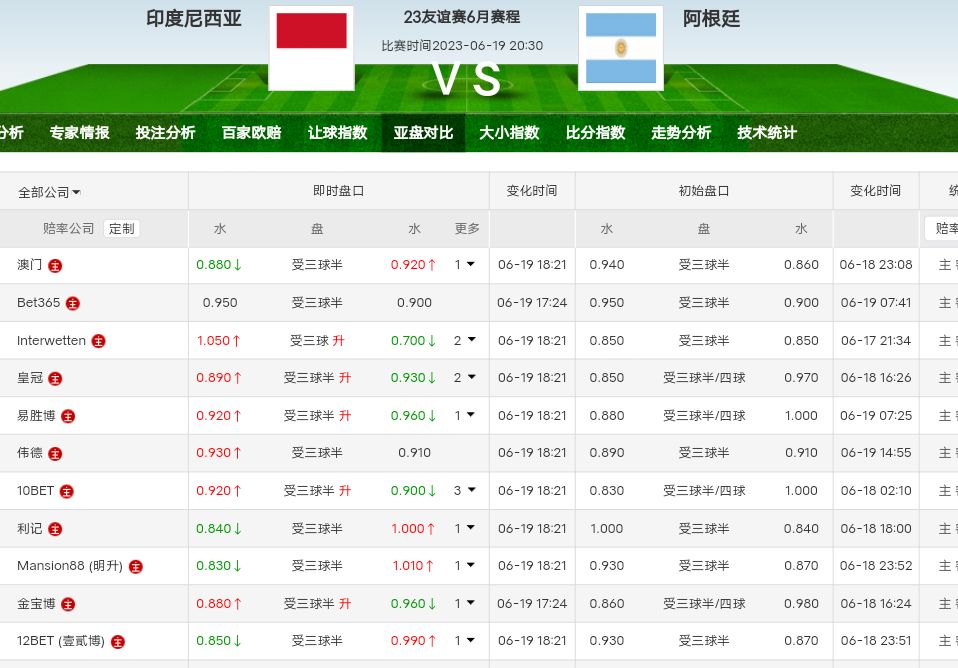
Task: Expand more odds for the Interwetten row
Action: 465,340
